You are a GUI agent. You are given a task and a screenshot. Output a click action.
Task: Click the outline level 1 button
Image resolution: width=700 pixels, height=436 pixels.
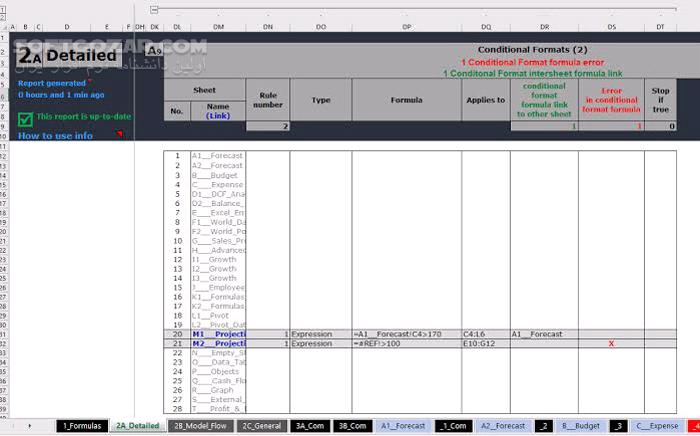click(3, 8)
